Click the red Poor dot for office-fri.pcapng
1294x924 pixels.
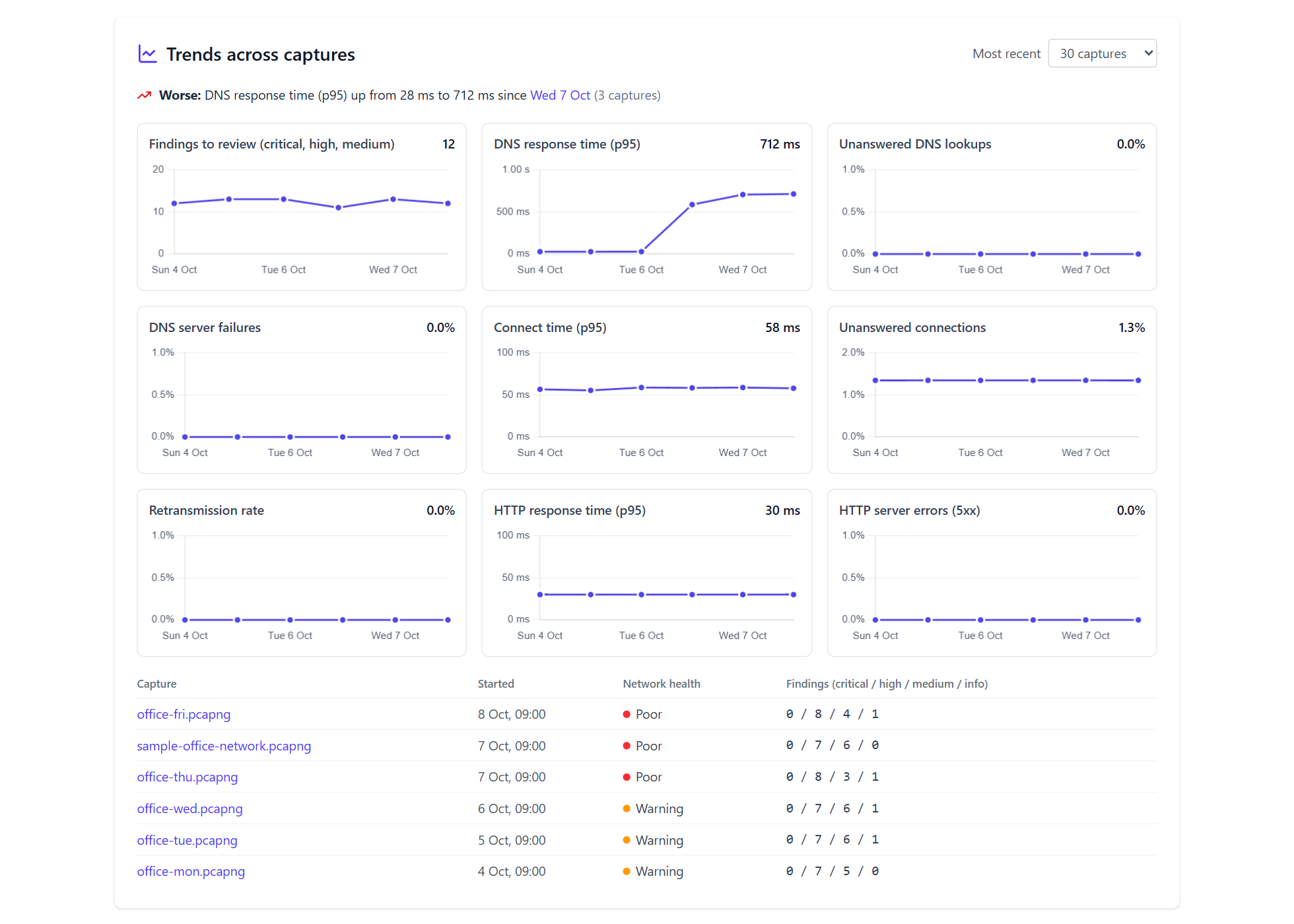click(627, 714)
